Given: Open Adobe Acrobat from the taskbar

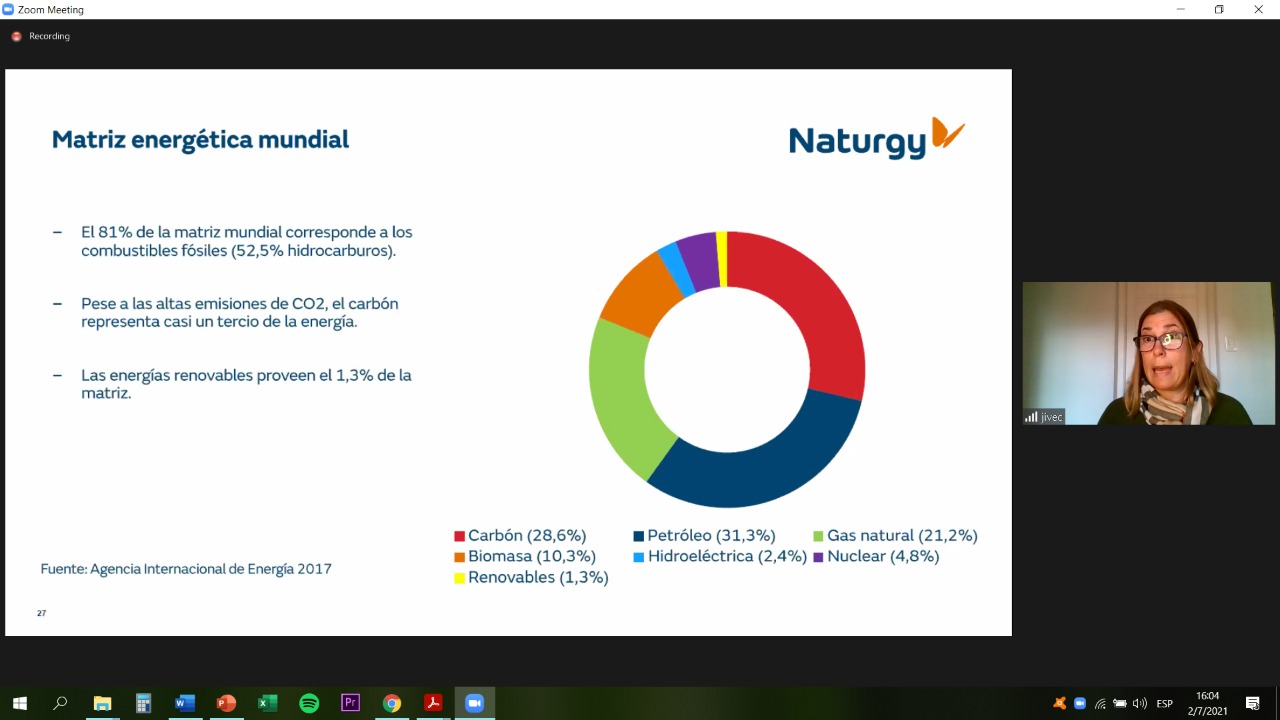Looking at the screenshot, I should coord(433,703).
